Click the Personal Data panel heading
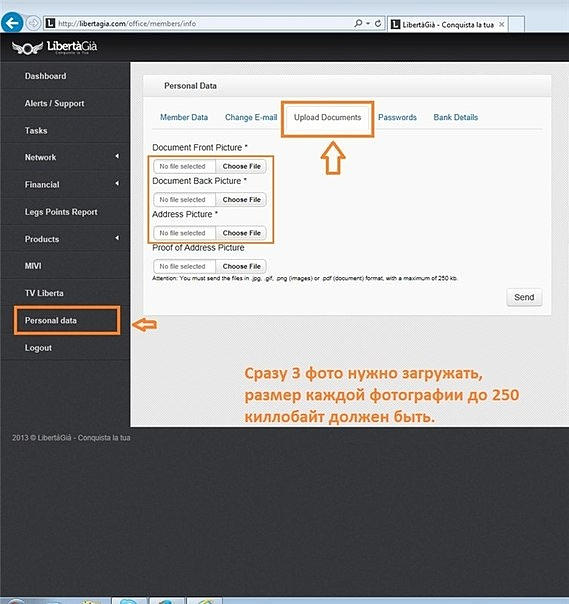The width and height of the screenshot is (569, 604). pyautogui.click(x=190, y=86)
